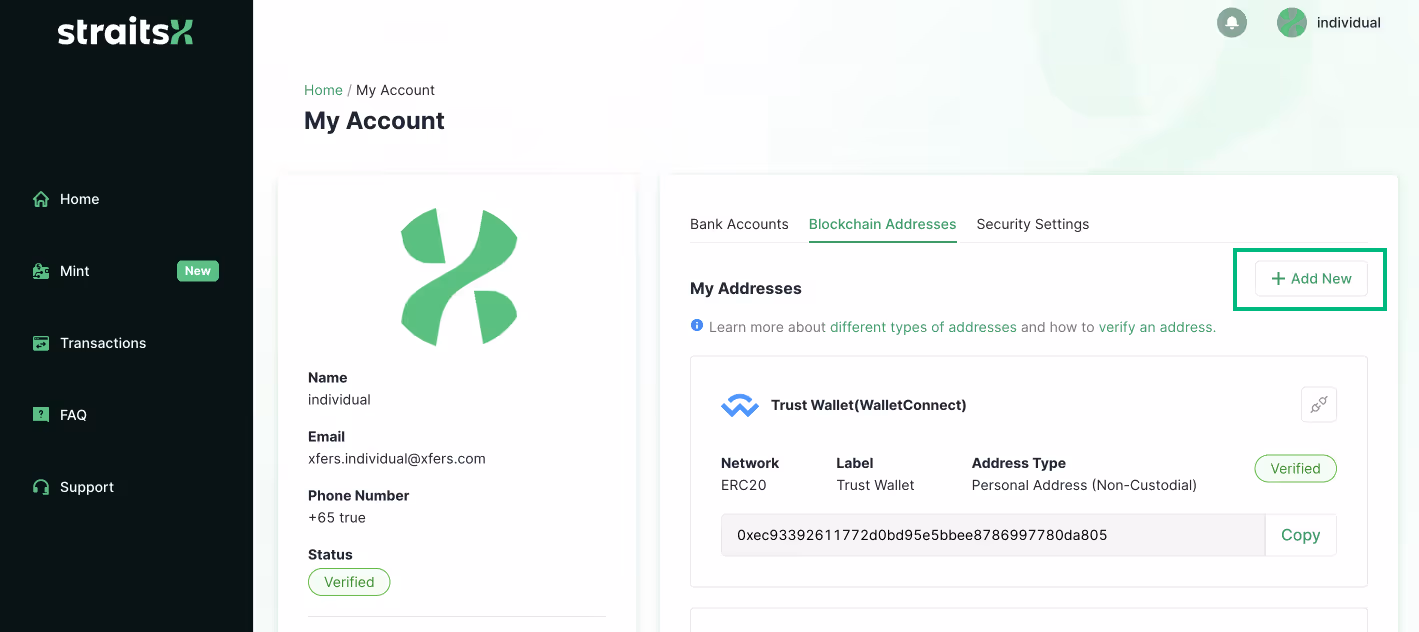Click the Name field label
Screen dimensions: 1419x632
click(x=328, y=378)
